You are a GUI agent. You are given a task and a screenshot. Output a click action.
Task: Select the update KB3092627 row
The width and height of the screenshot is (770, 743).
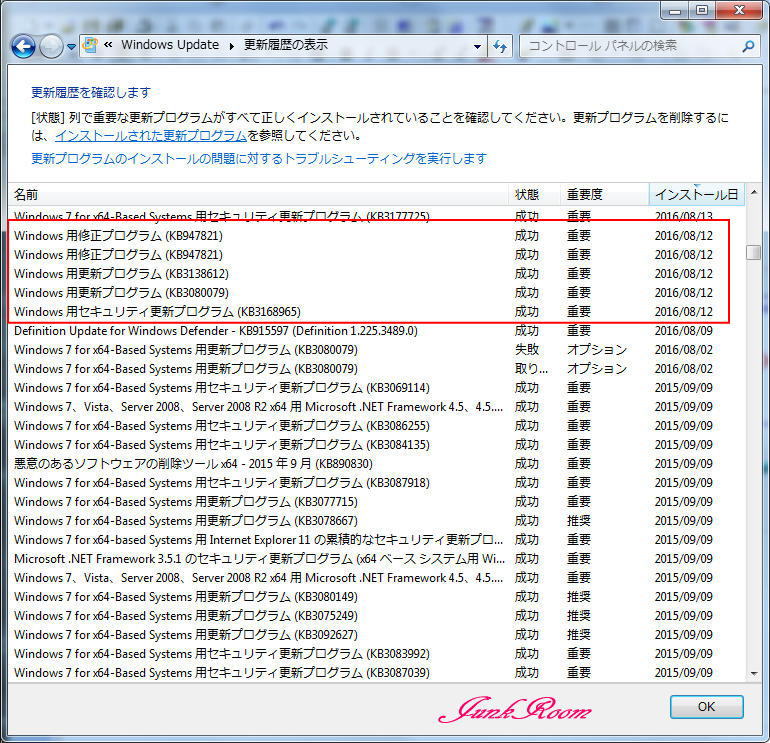[376, 634]
